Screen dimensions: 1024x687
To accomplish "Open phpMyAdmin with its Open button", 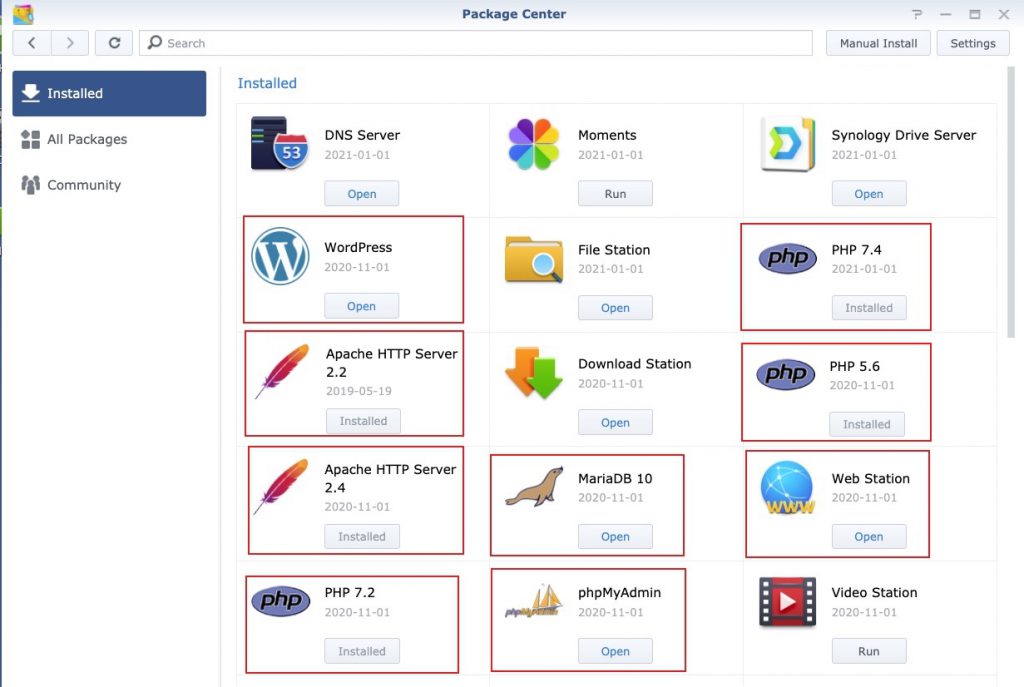I will click(615, 651).
